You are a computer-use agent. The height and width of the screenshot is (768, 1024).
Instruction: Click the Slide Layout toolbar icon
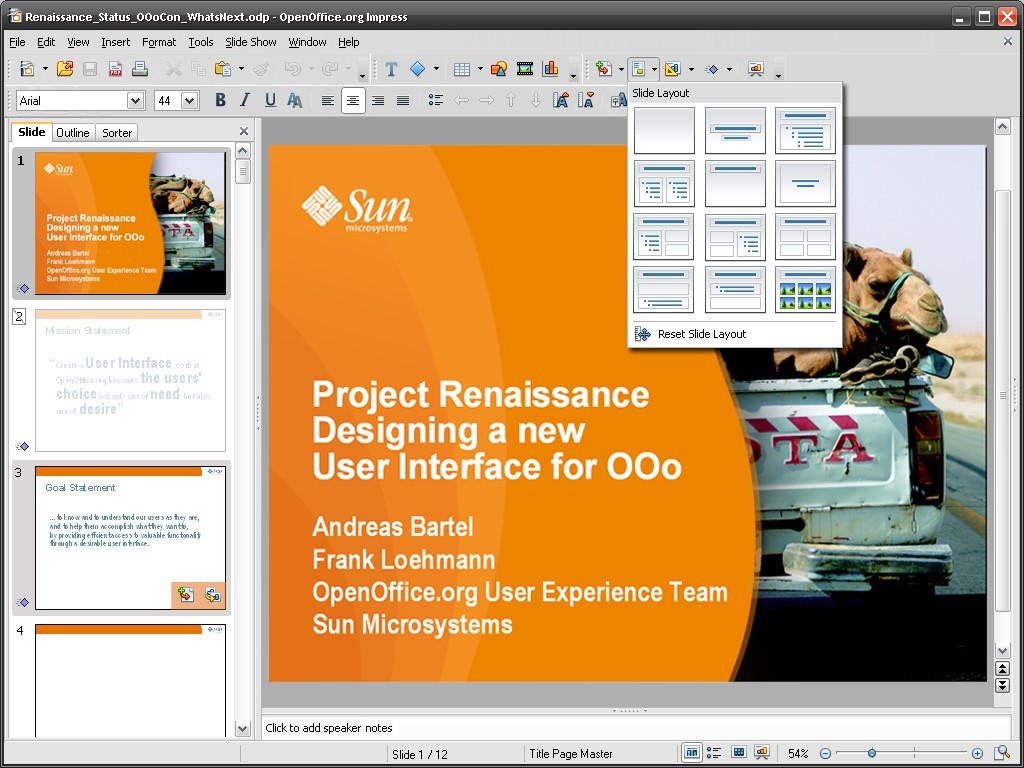639,69
